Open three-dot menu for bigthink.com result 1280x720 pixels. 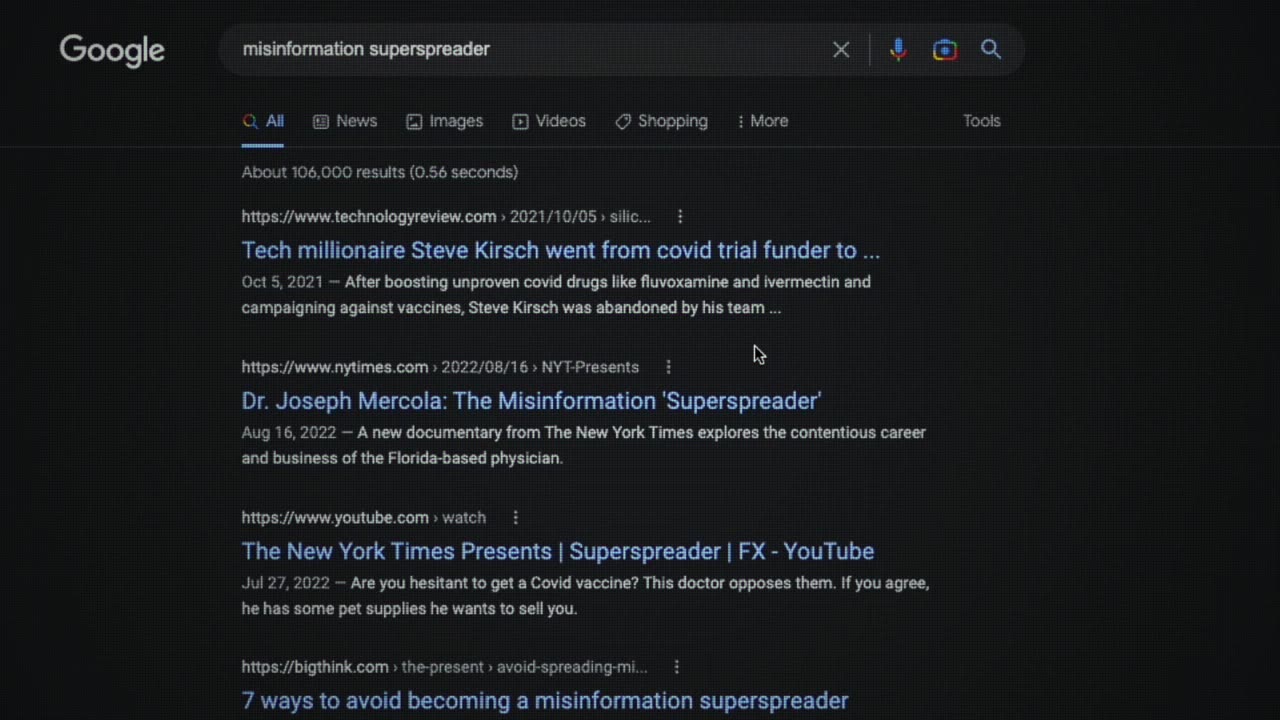(x=676, y=667)
